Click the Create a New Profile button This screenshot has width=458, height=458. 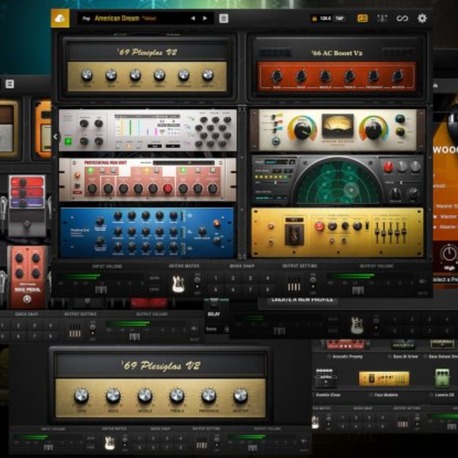coord(302,300)
